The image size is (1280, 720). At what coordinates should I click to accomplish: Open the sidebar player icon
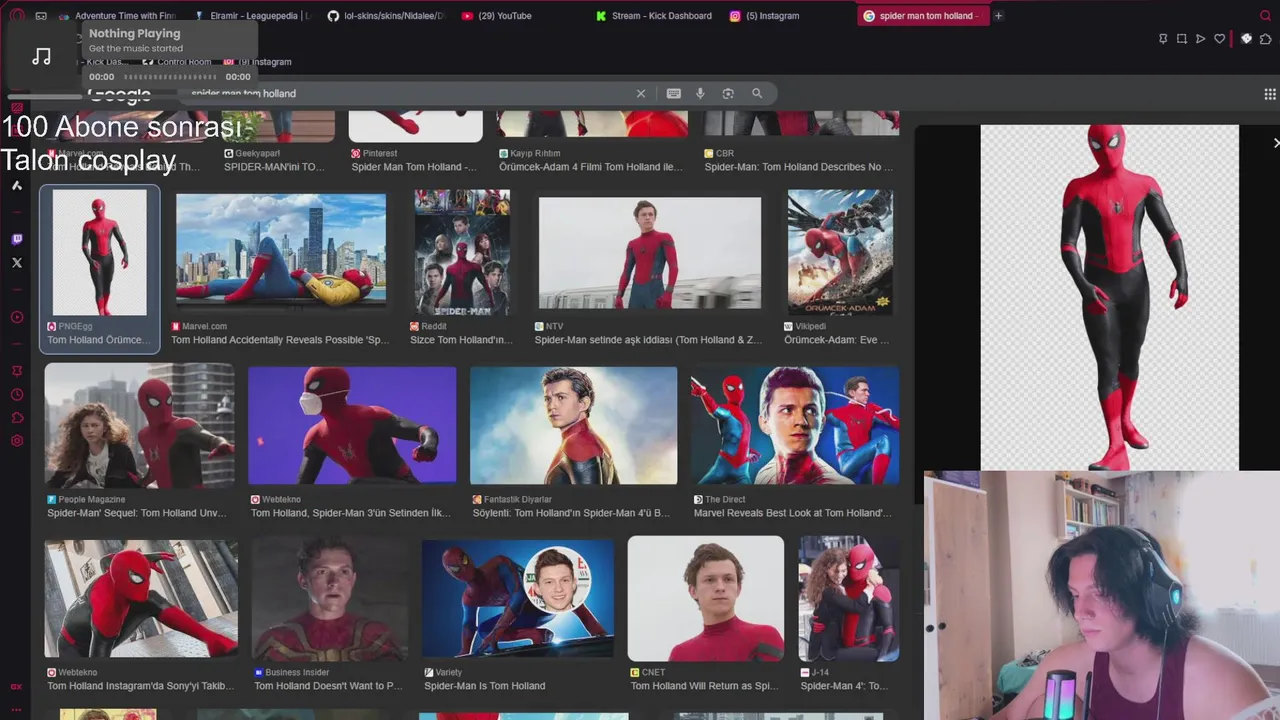pyautogui.click(x=16, y=317)
